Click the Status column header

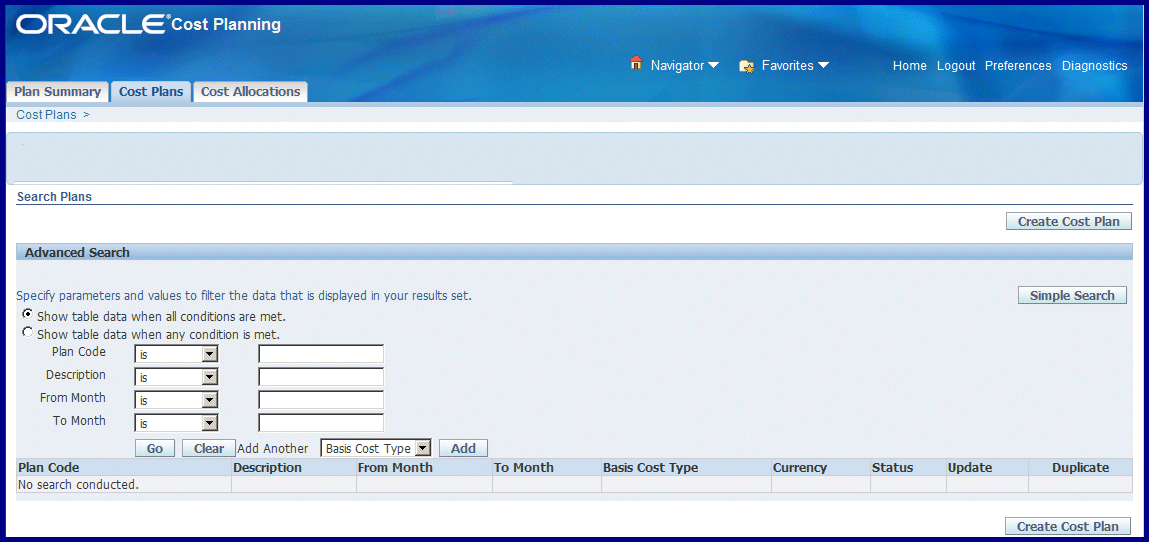[908, 467]
